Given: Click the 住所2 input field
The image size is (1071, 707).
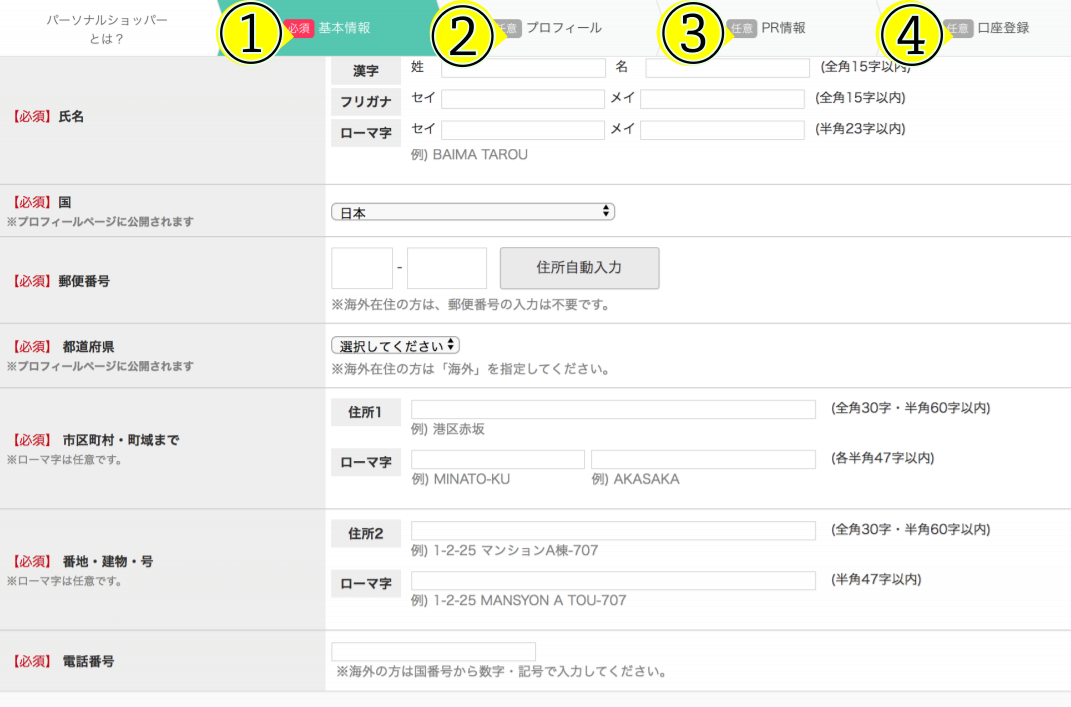Looking at the screenshot, I should click(x=613, y=531).
